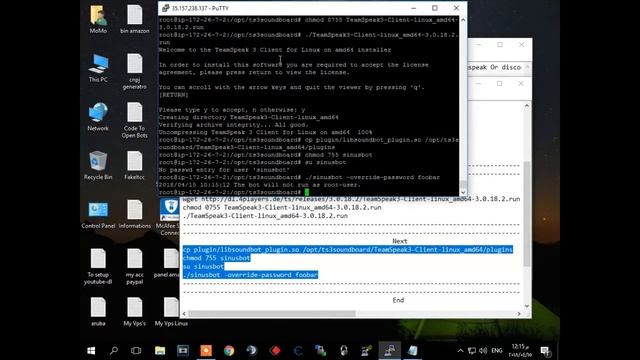Switch ENG input language indicator
640x360 pixels.
(x=497, y=351)
